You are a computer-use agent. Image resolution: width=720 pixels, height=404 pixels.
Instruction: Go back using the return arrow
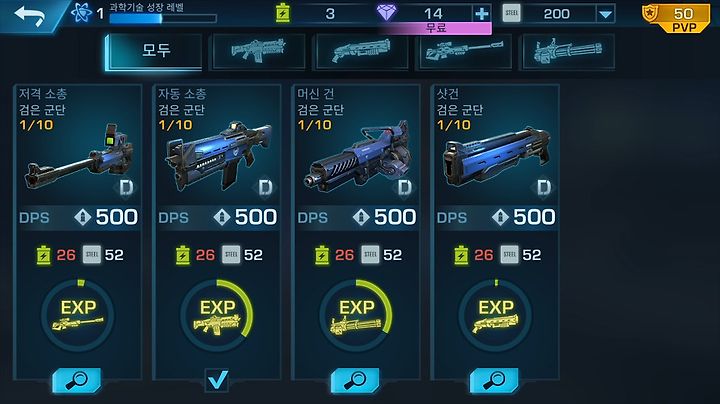(x=29, y=16)
